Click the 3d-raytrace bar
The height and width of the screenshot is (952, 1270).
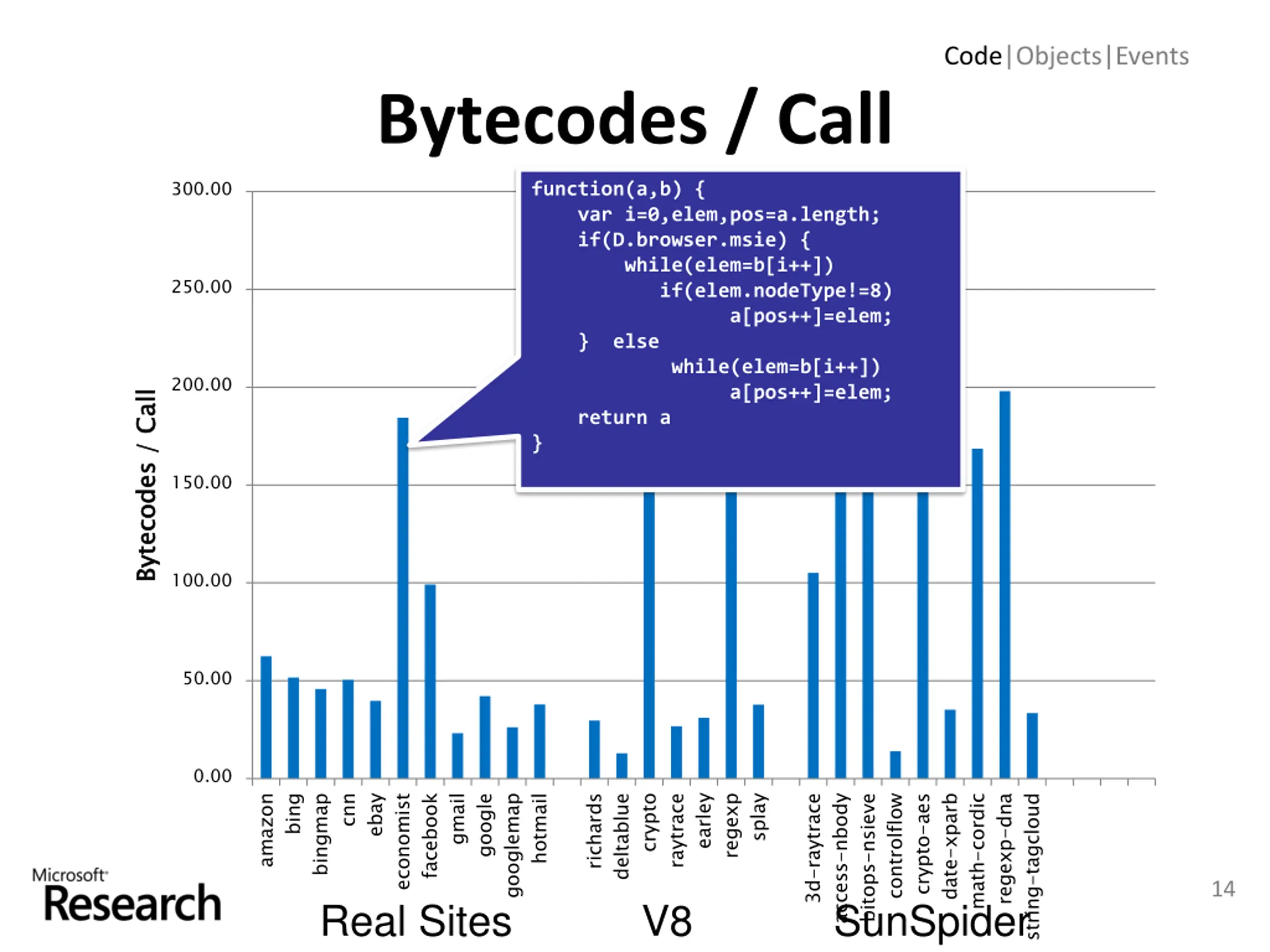tap(813, 675)
